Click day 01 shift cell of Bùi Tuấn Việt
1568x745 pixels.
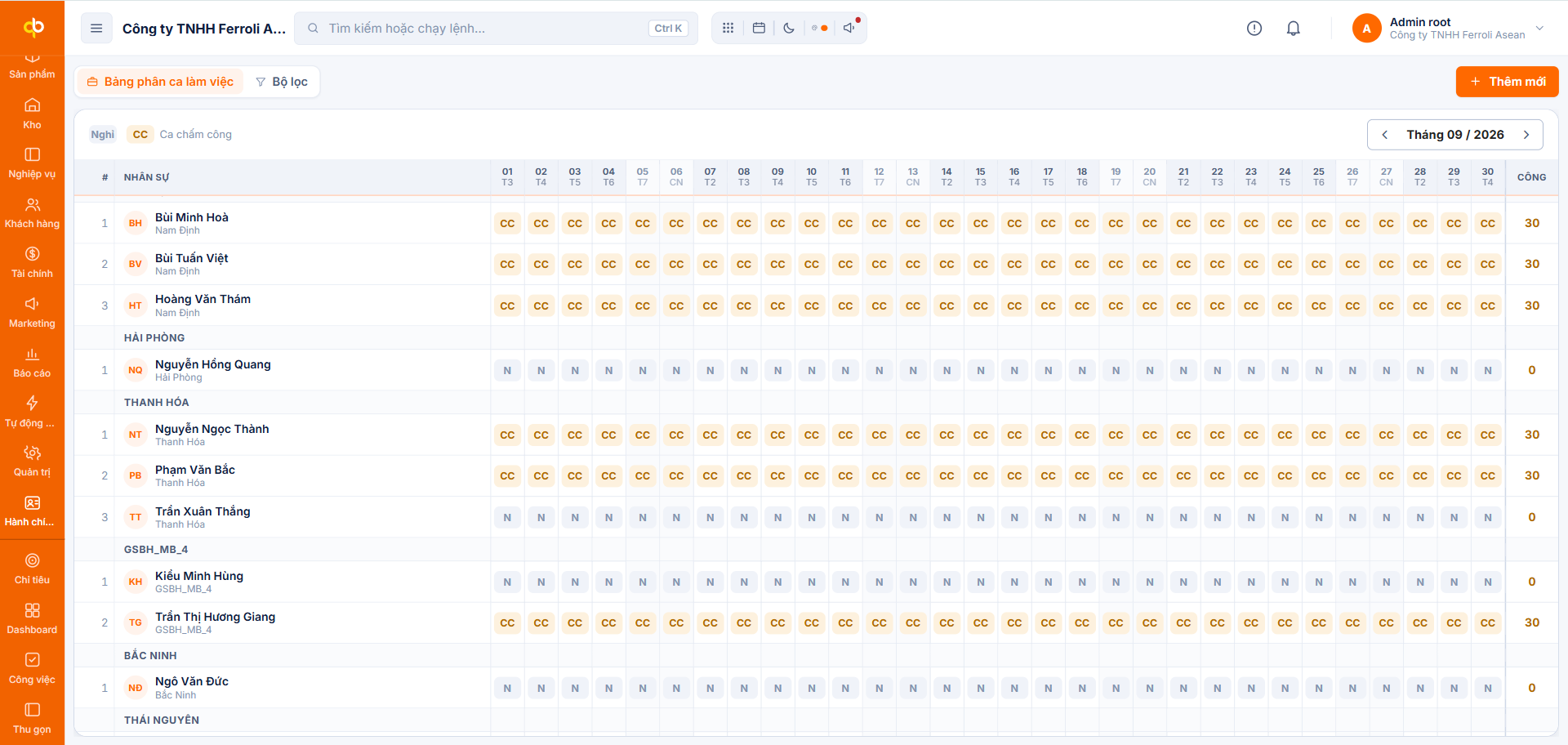507,264
